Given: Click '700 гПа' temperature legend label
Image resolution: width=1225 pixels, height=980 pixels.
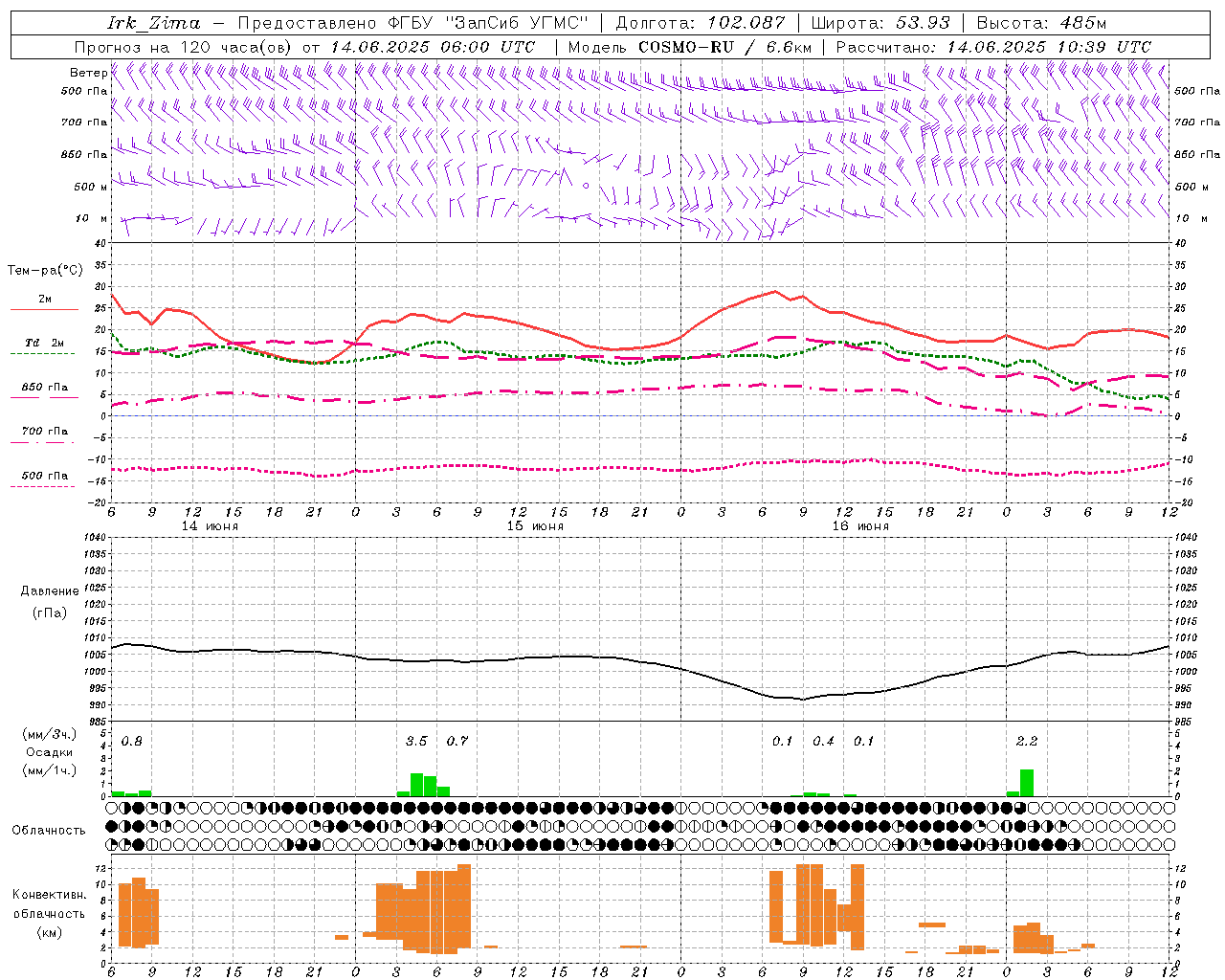Looking at the screenshot, I should click(x=45, y=432).
